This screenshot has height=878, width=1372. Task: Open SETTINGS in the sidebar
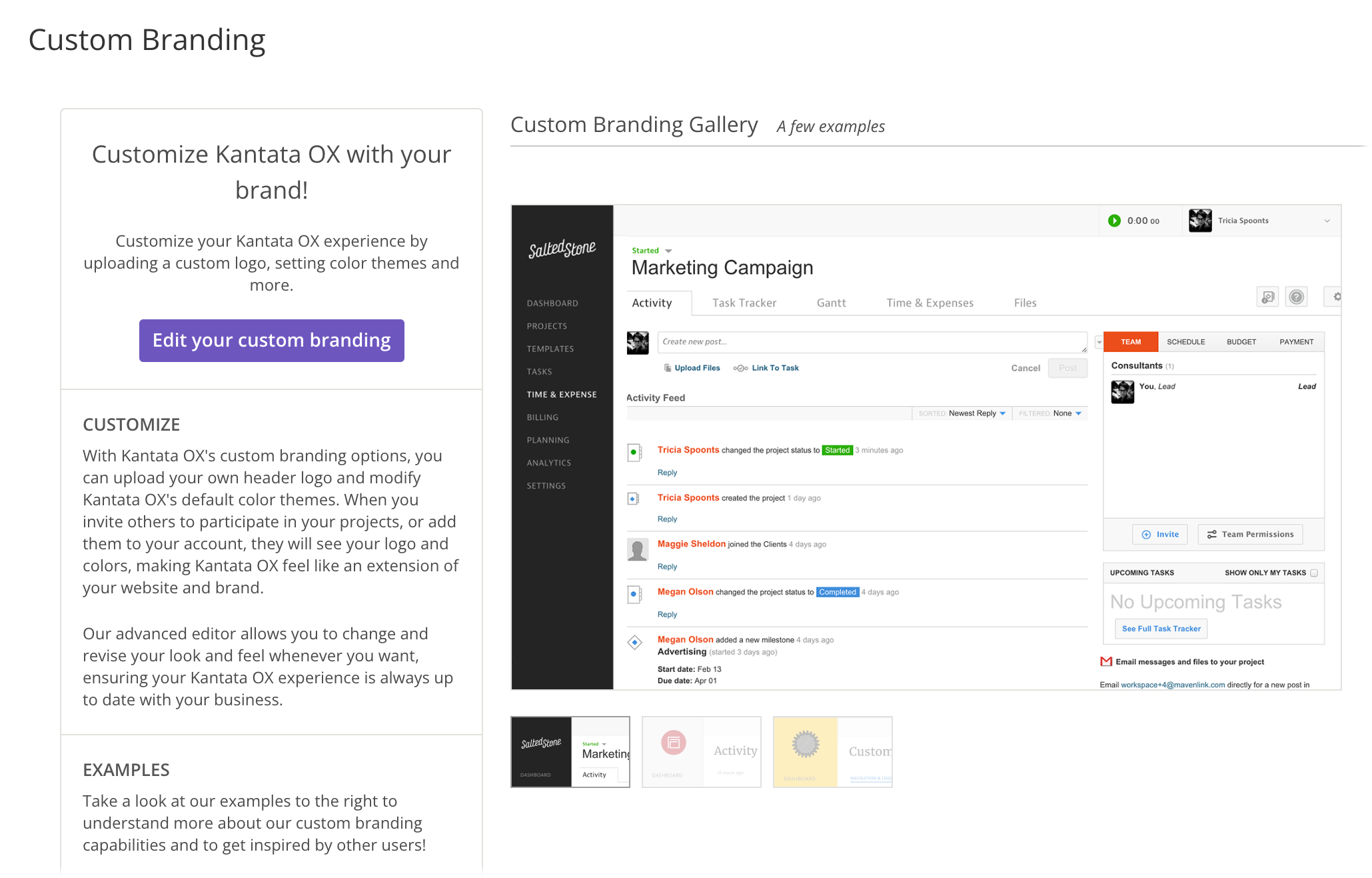coord(546,486)
